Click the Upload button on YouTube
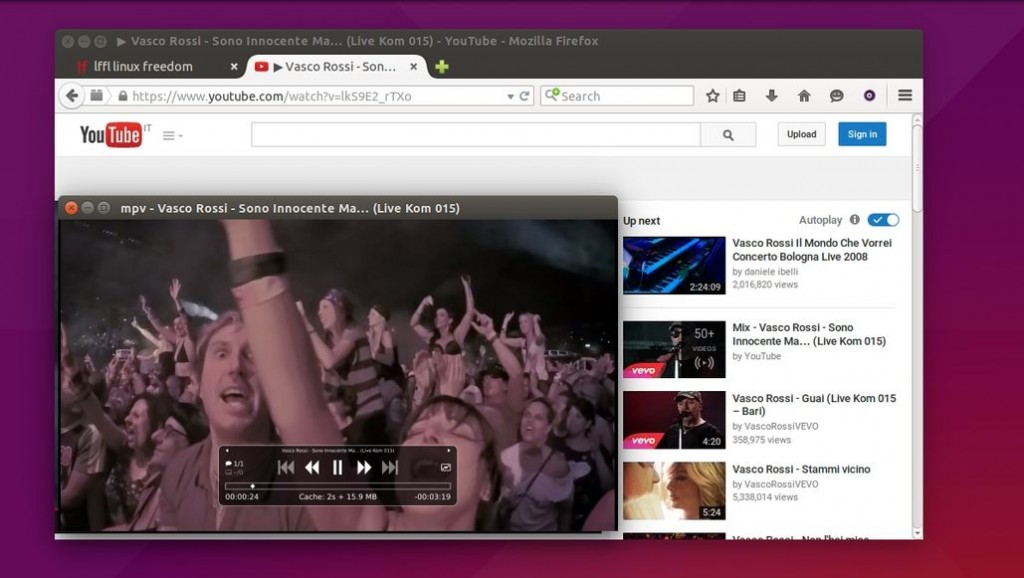The width and height of the screenshot is (1024, 578). tap(801, 133)
